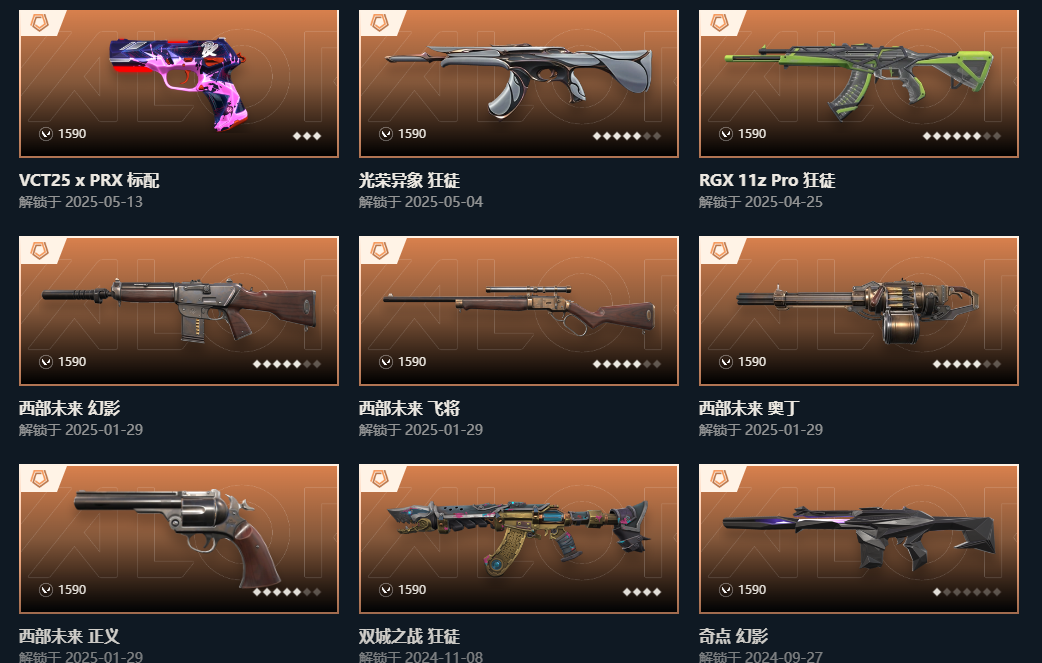
Task: Click tier badge icon on 西部未来 奥丁 card
Action: pyautogui.click(x=720, y=250)
